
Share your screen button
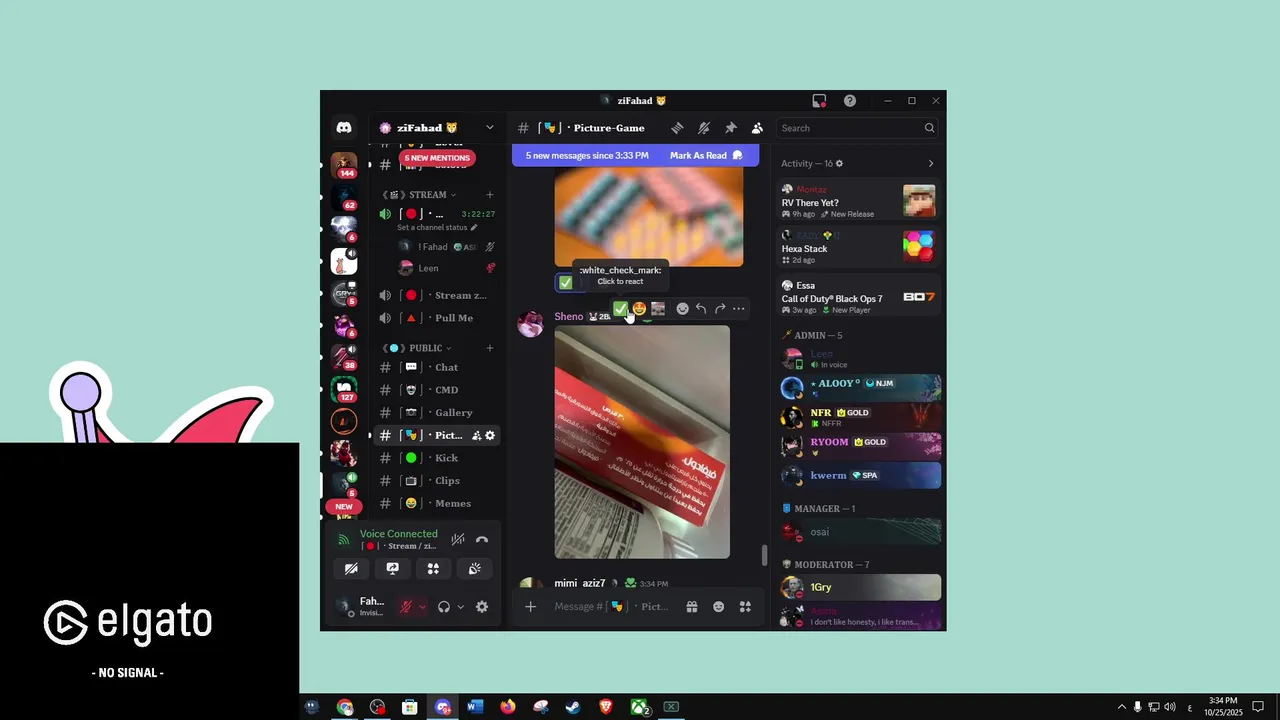pyautogui.click(x=393, y=568)
